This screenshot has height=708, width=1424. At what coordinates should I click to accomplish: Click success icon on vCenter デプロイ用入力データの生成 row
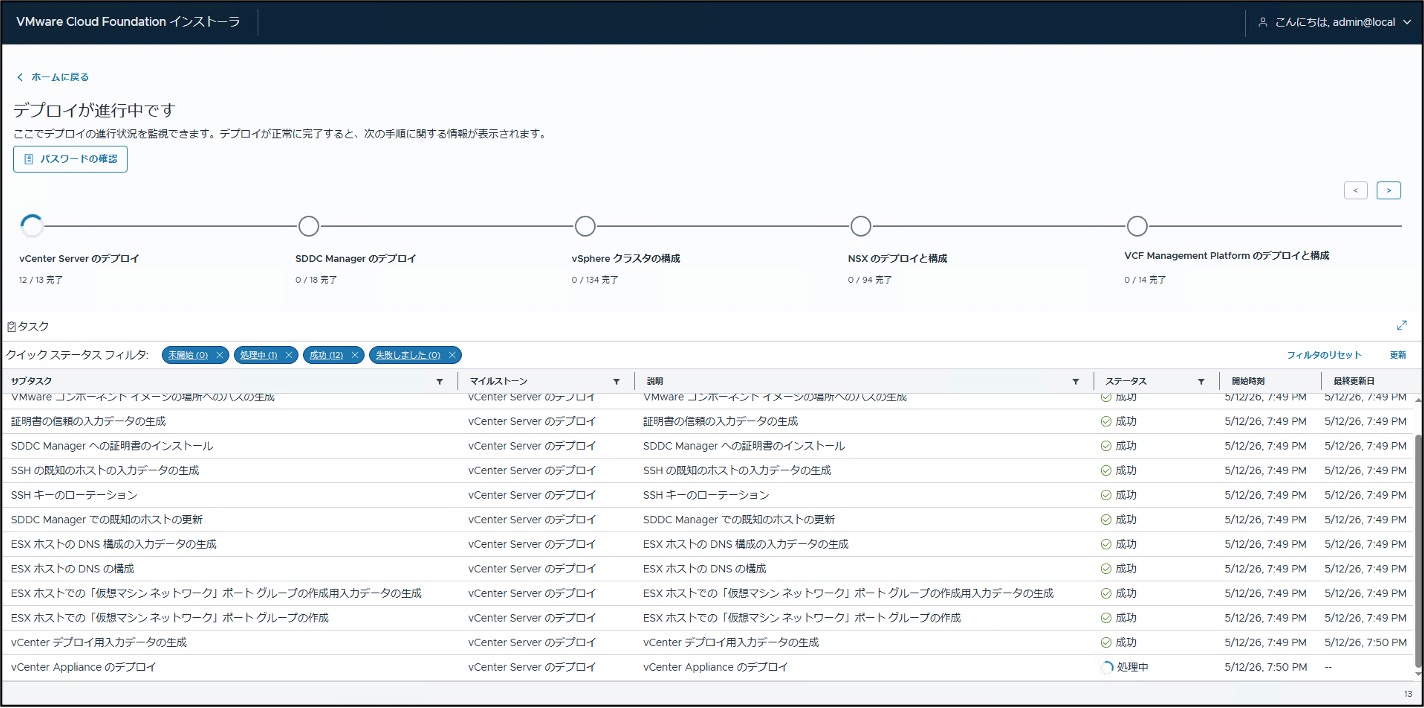1106,642
